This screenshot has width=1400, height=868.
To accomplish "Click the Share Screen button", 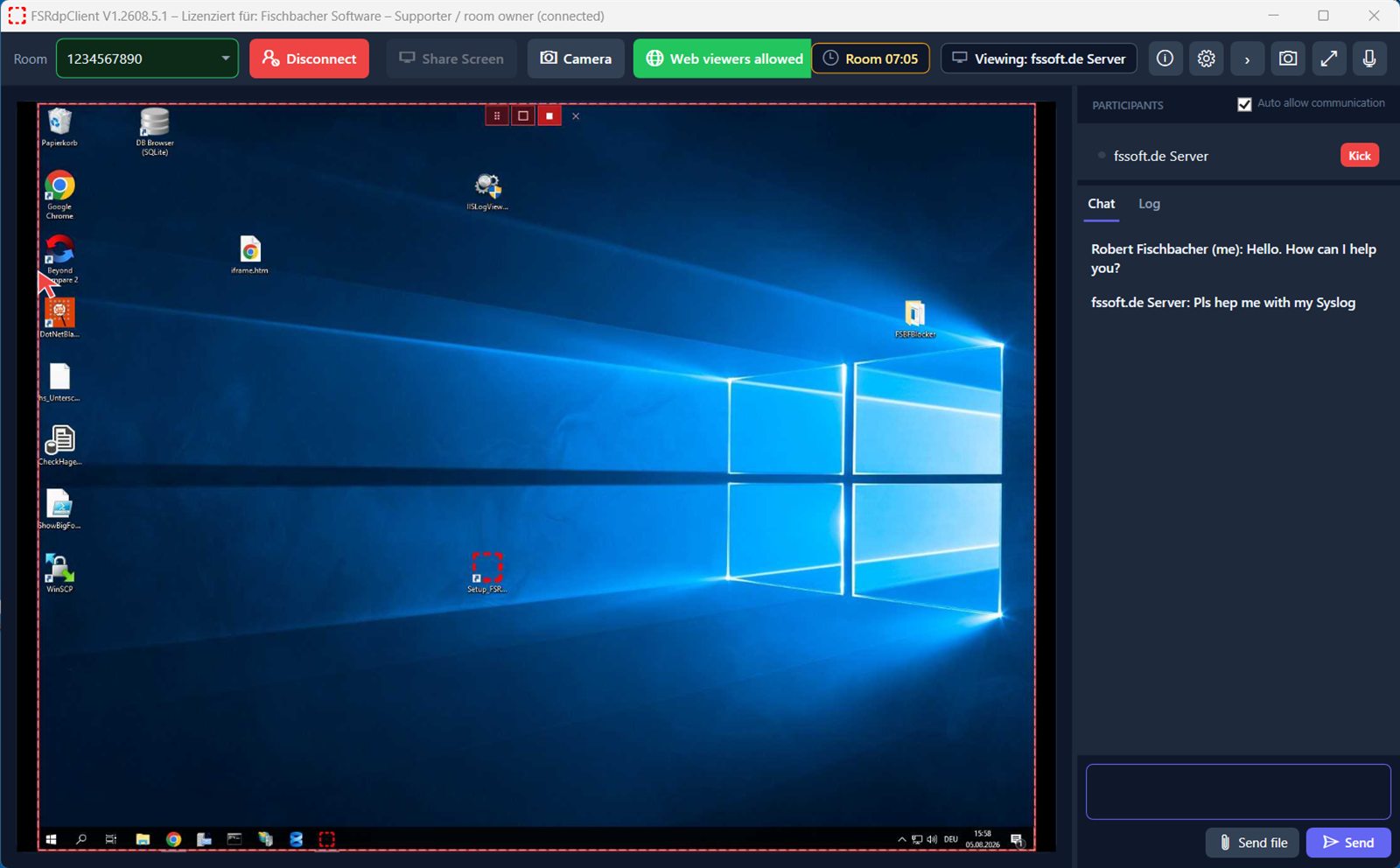I will pos(451,59).
